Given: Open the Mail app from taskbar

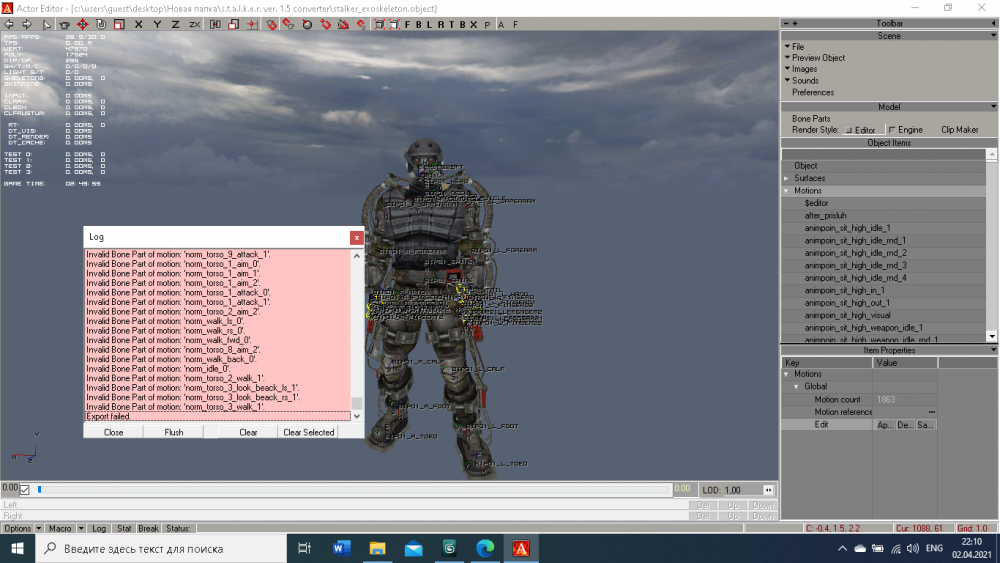Looking at the screenshot, I should tap(413, 548).
